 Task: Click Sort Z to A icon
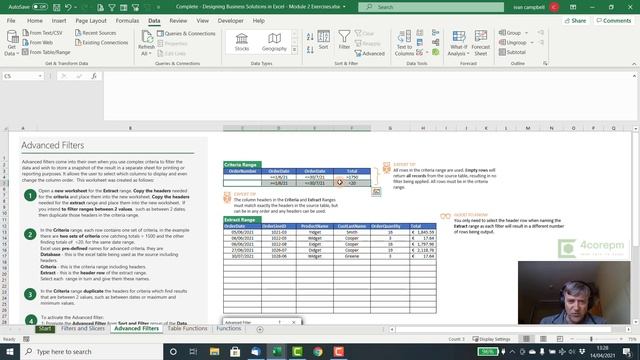point(310,50)
